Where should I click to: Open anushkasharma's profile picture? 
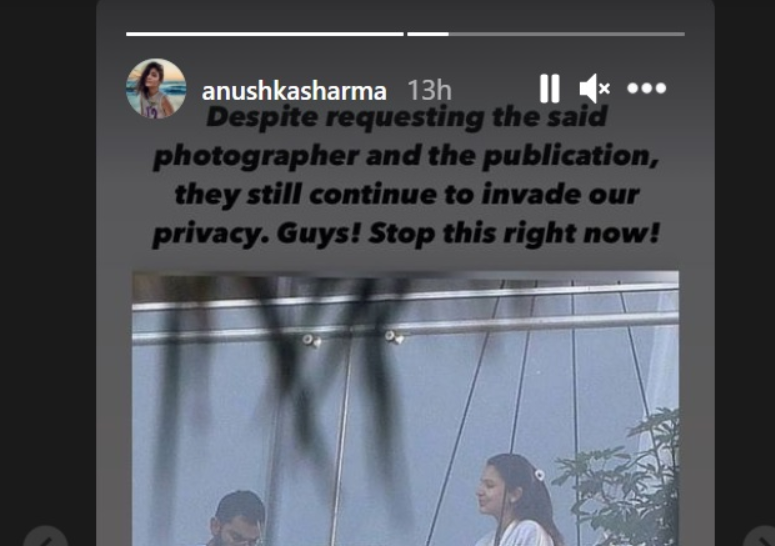click(x=156, y=88)
